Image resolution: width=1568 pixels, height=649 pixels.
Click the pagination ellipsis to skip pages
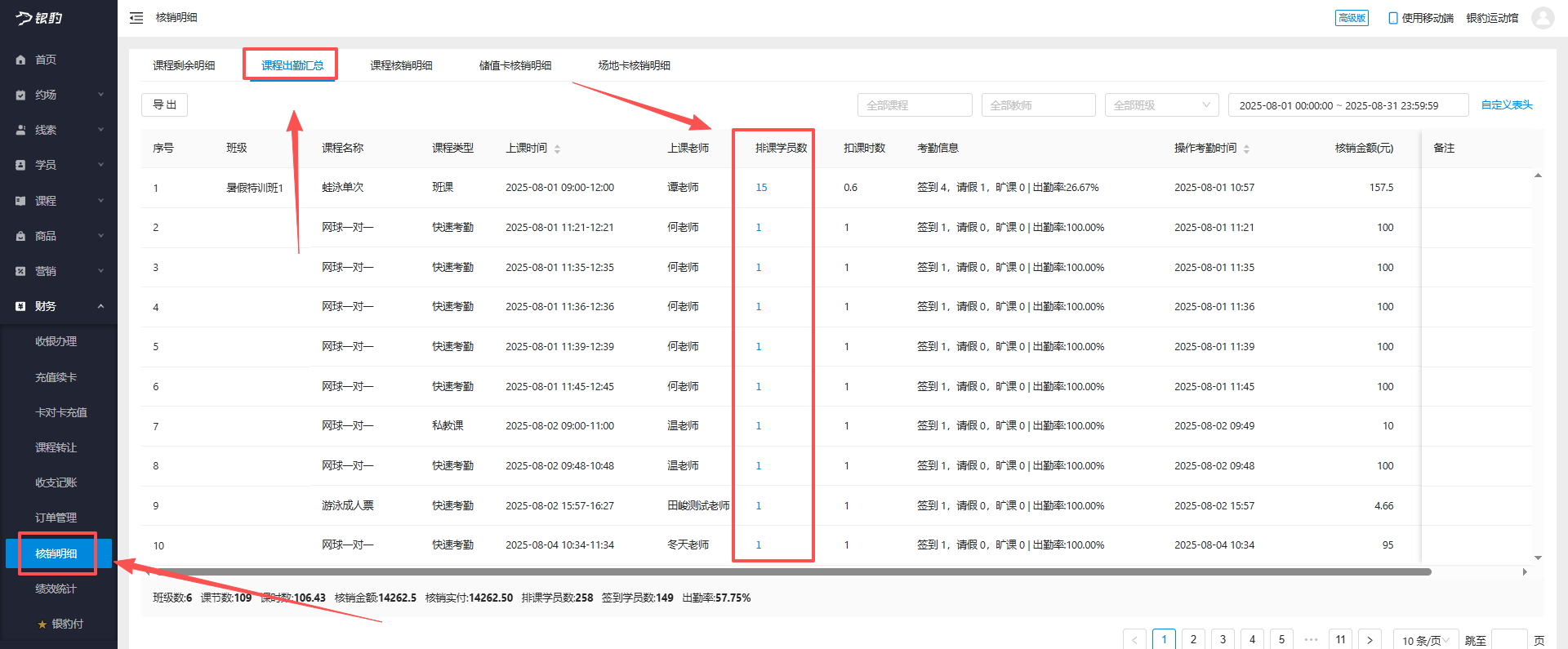pos(1311,640)
